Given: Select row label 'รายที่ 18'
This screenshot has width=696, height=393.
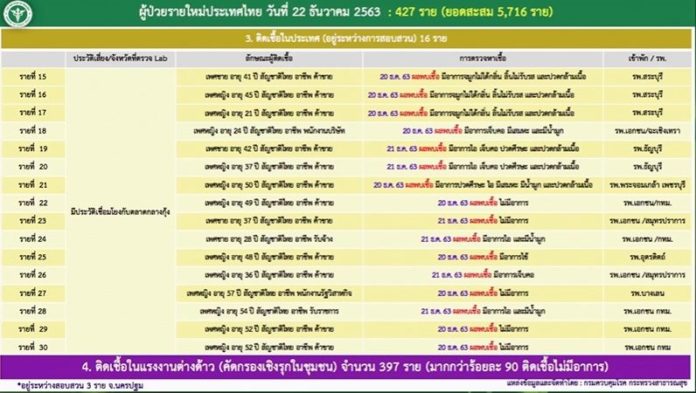Looking at the screenshot, I should pos(33,131).
